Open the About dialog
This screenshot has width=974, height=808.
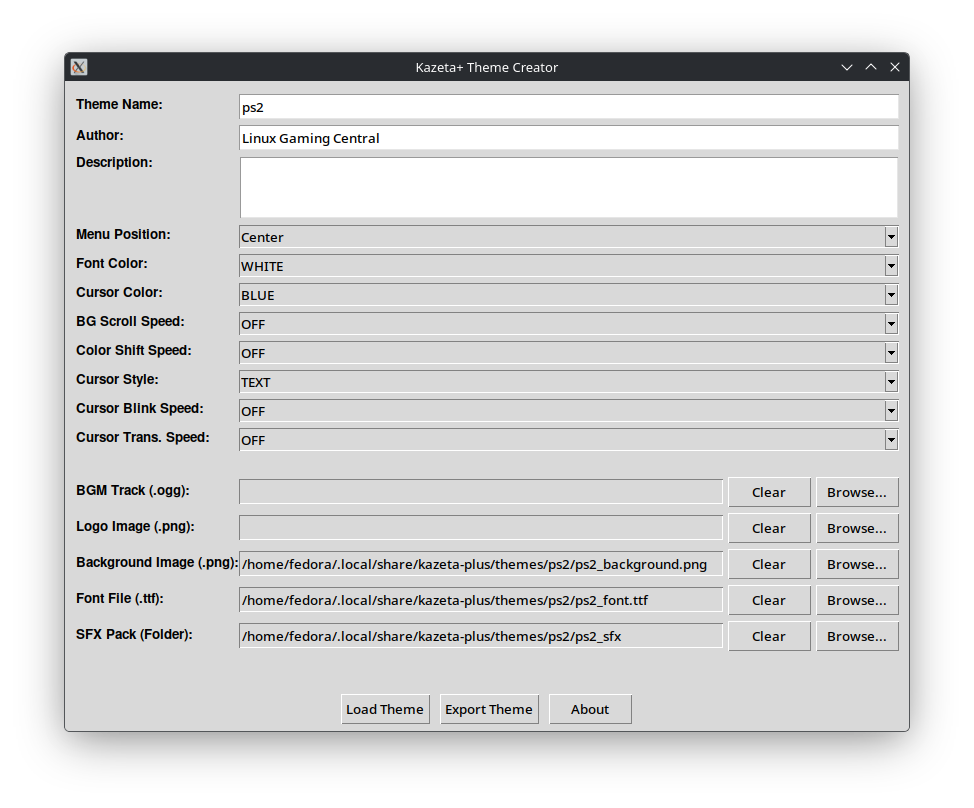pyautogui.click(x=590, y=709)
